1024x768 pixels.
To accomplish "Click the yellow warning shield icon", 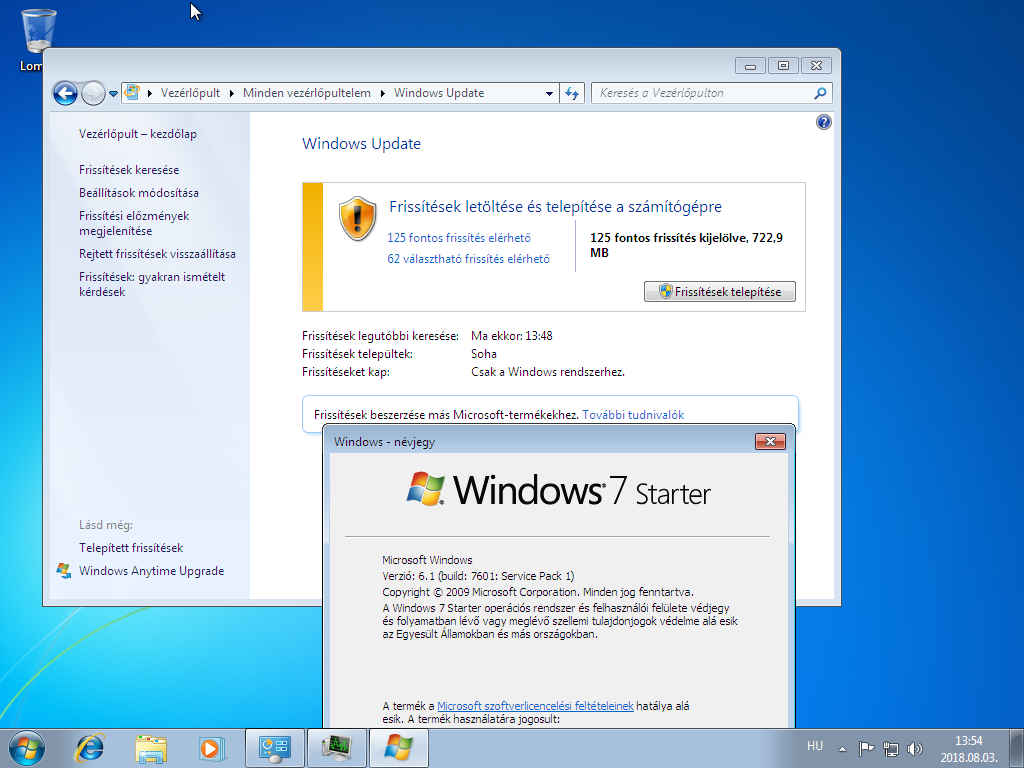I will 357,218.
